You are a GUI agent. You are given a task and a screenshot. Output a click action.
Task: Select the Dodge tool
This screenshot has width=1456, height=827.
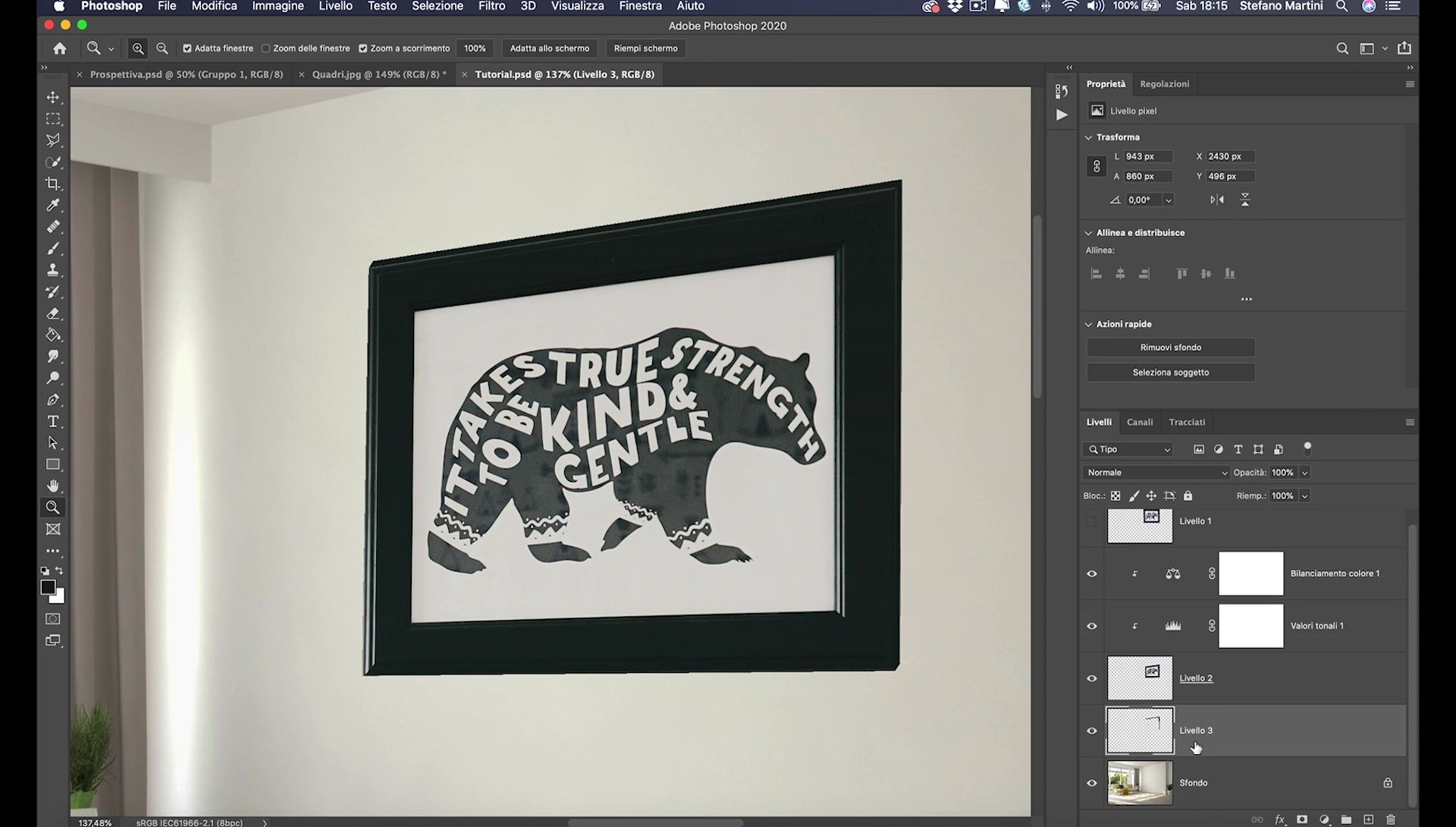pos(53,378)
